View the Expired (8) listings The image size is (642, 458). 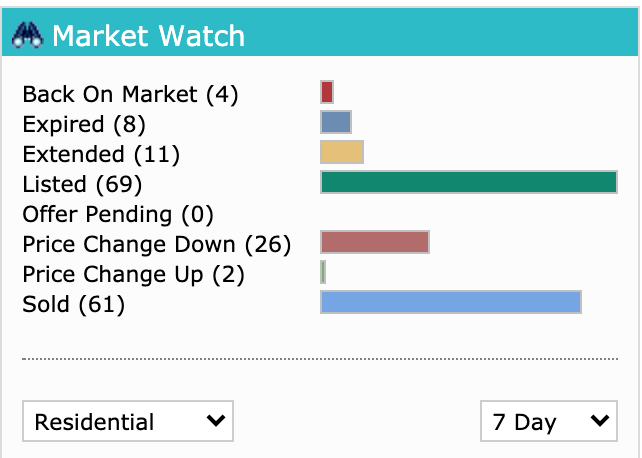(x=84, y=124)
